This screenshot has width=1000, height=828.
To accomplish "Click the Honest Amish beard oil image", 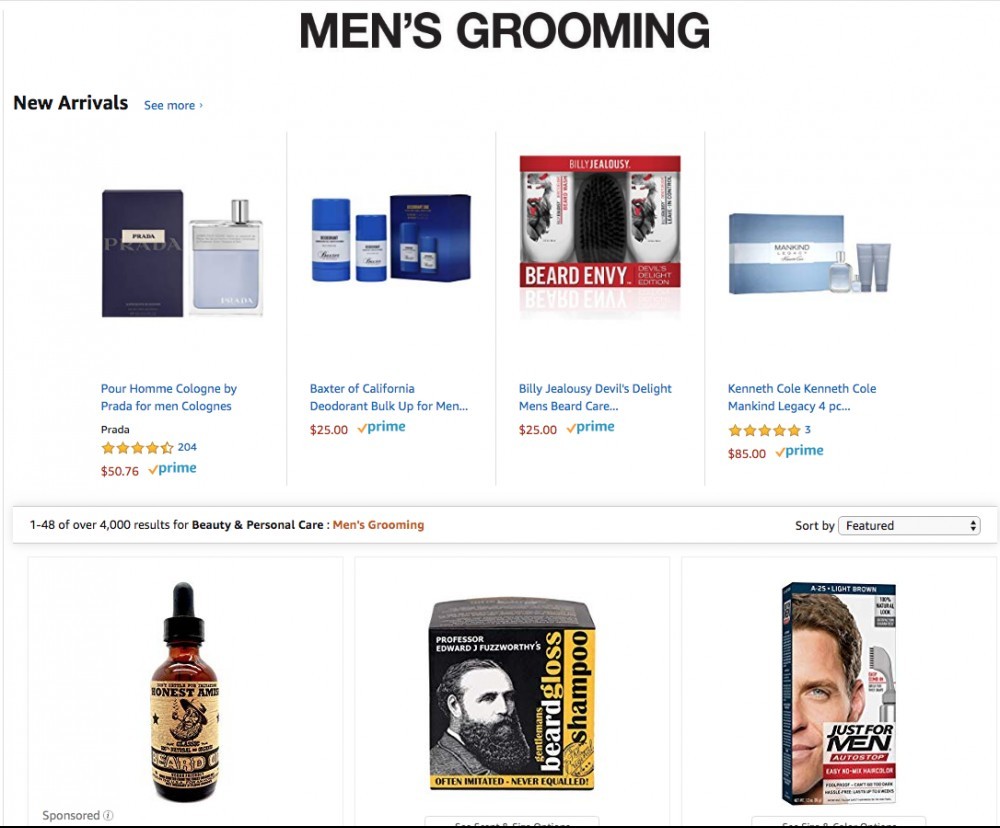I will [184, 692].
